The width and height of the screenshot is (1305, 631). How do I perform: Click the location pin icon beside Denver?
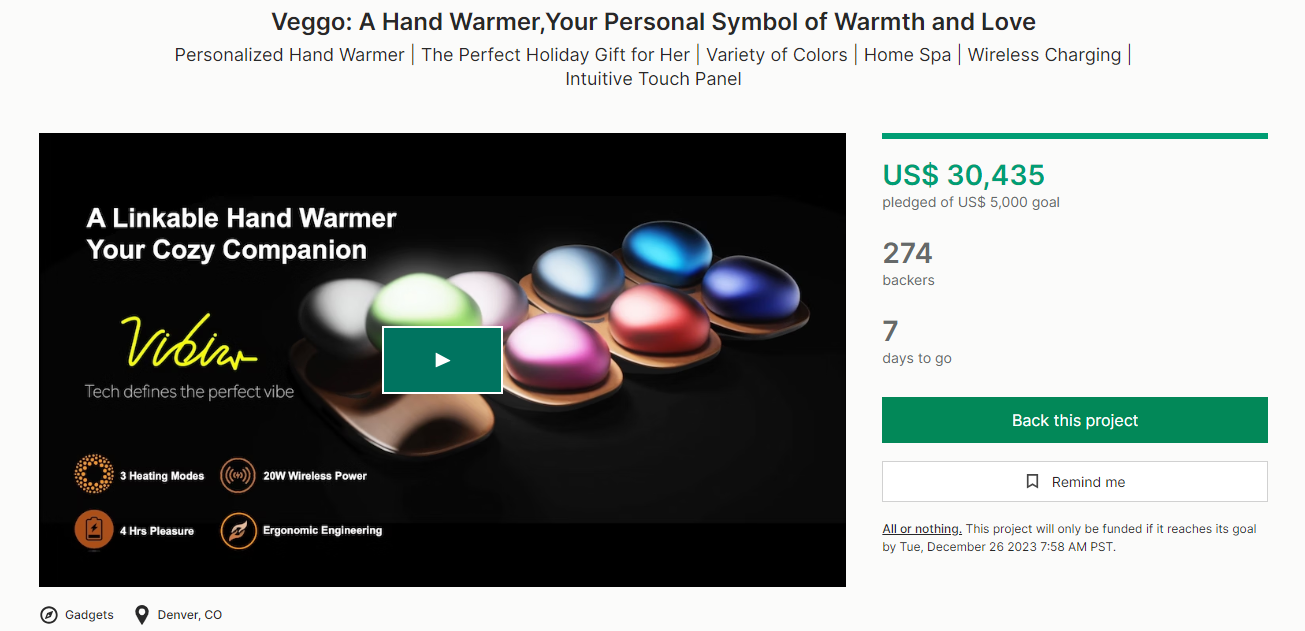[x=142, y=615]
